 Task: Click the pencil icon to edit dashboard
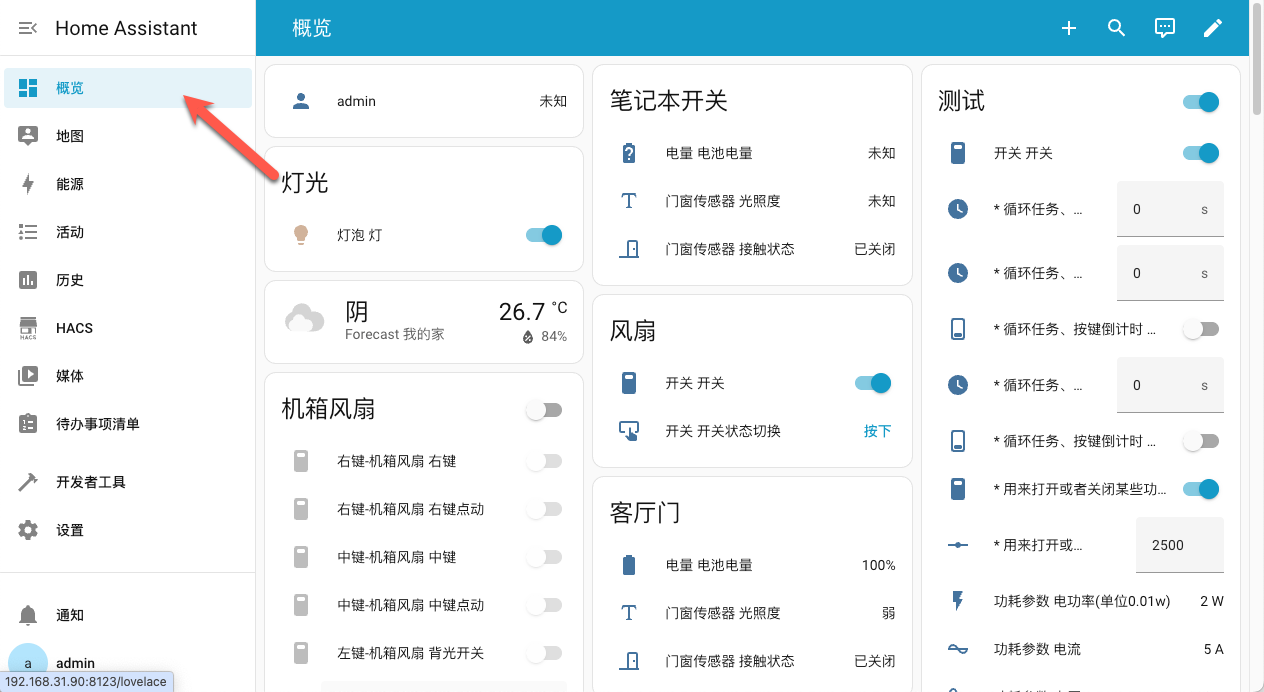1212,28
